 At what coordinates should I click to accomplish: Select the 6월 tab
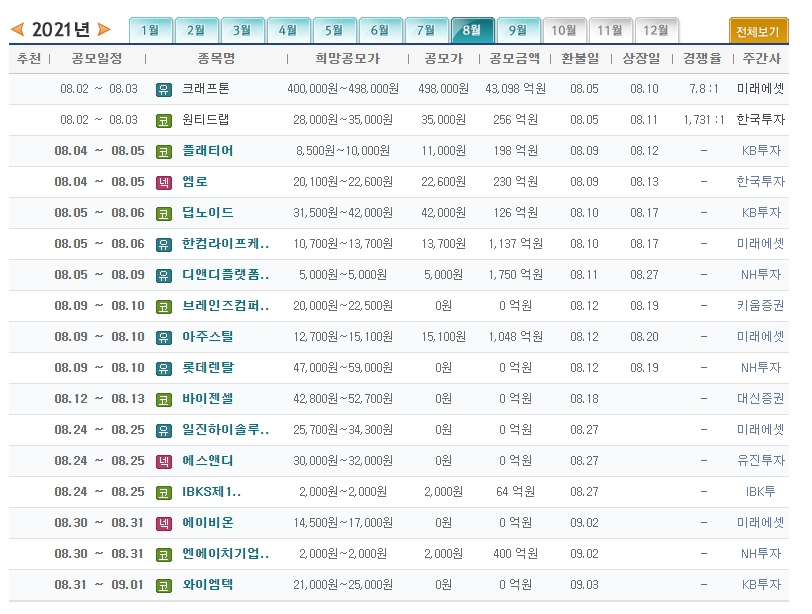[381, 30]
